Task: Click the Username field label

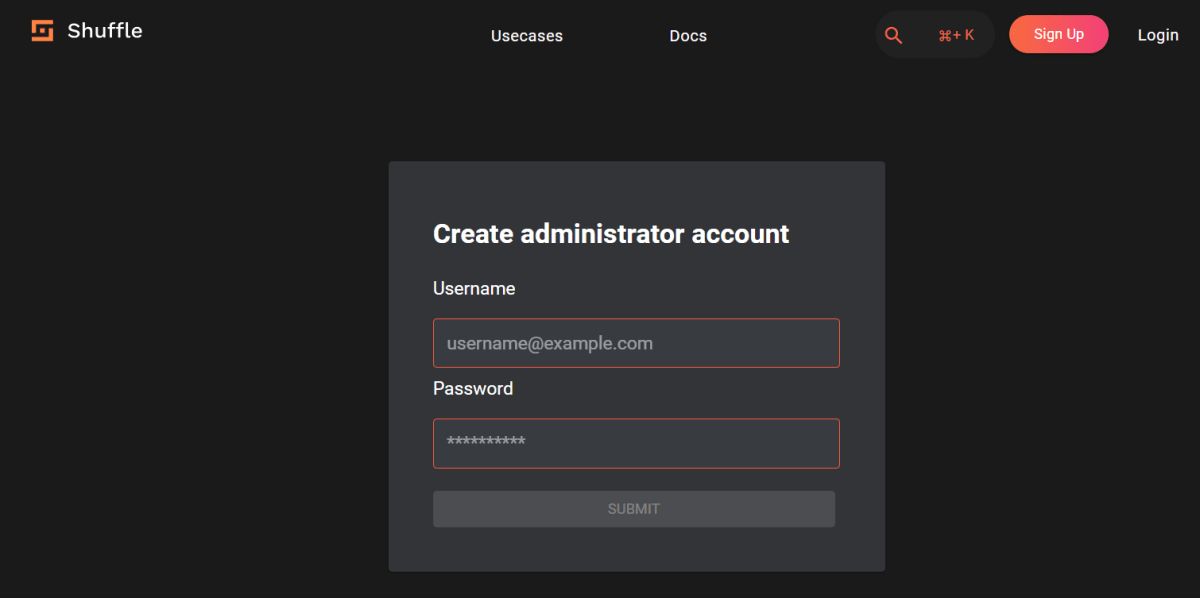Action: click(x=473, y=288)
